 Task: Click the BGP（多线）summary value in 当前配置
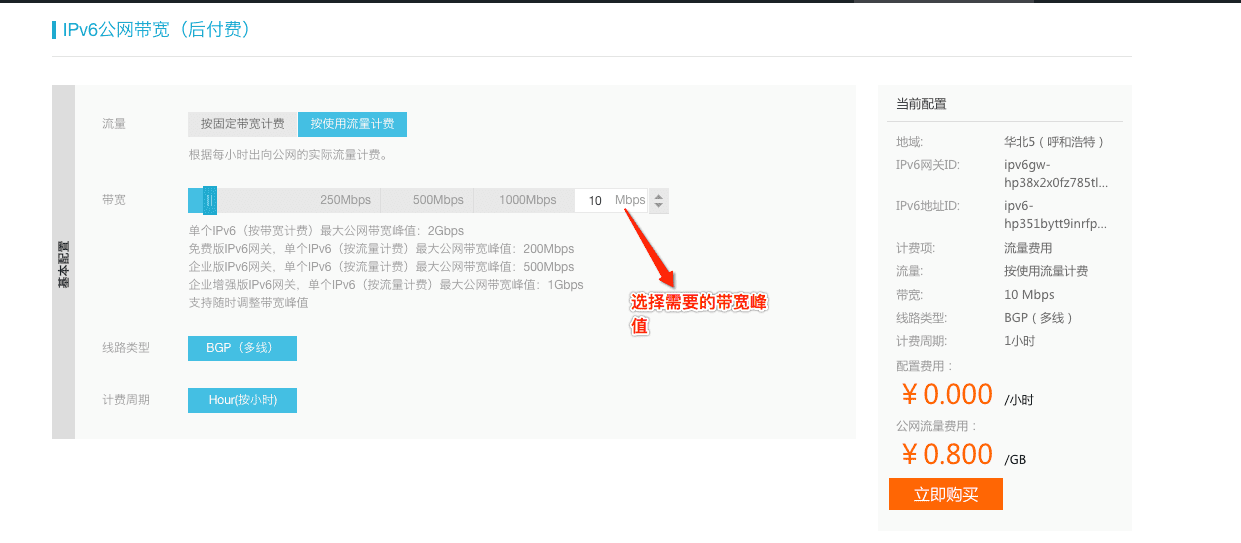pyautogui.click(x=1039, y=318)
